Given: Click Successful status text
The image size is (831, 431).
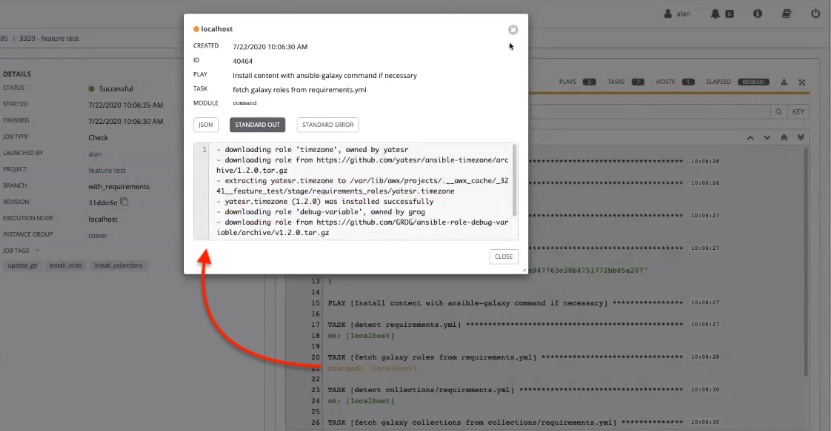Looking at the screenshot, I should pyautogui.click(x=116, y=89).
